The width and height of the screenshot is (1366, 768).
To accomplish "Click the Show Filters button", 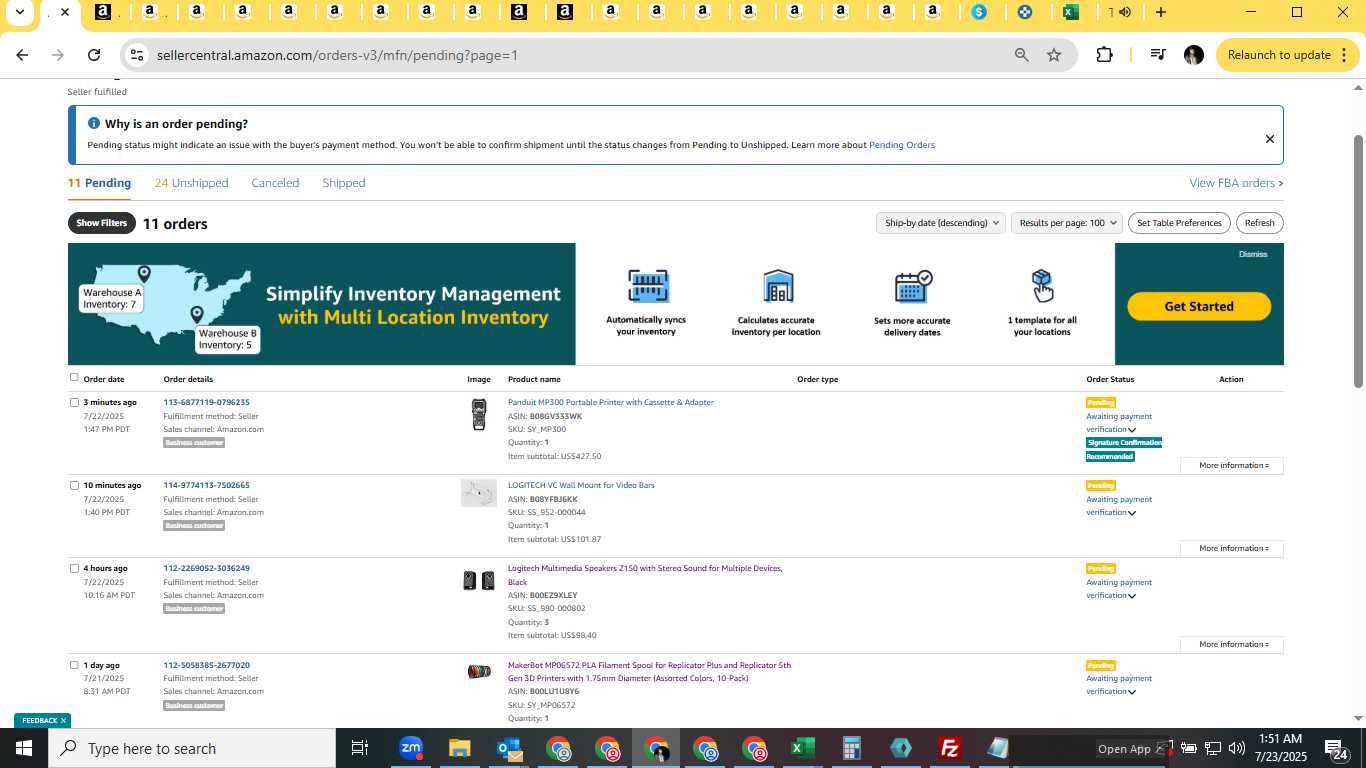I will (x=102, y=223).
